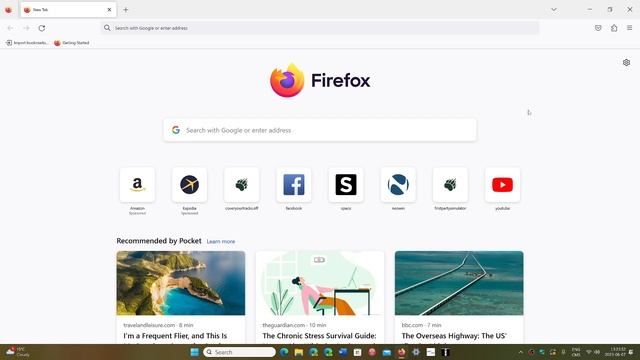This screenshot has height=360, width=640.
Task: Open the YouTube shortcut tile
Action: pyautogui.click(x=502, y=185)
